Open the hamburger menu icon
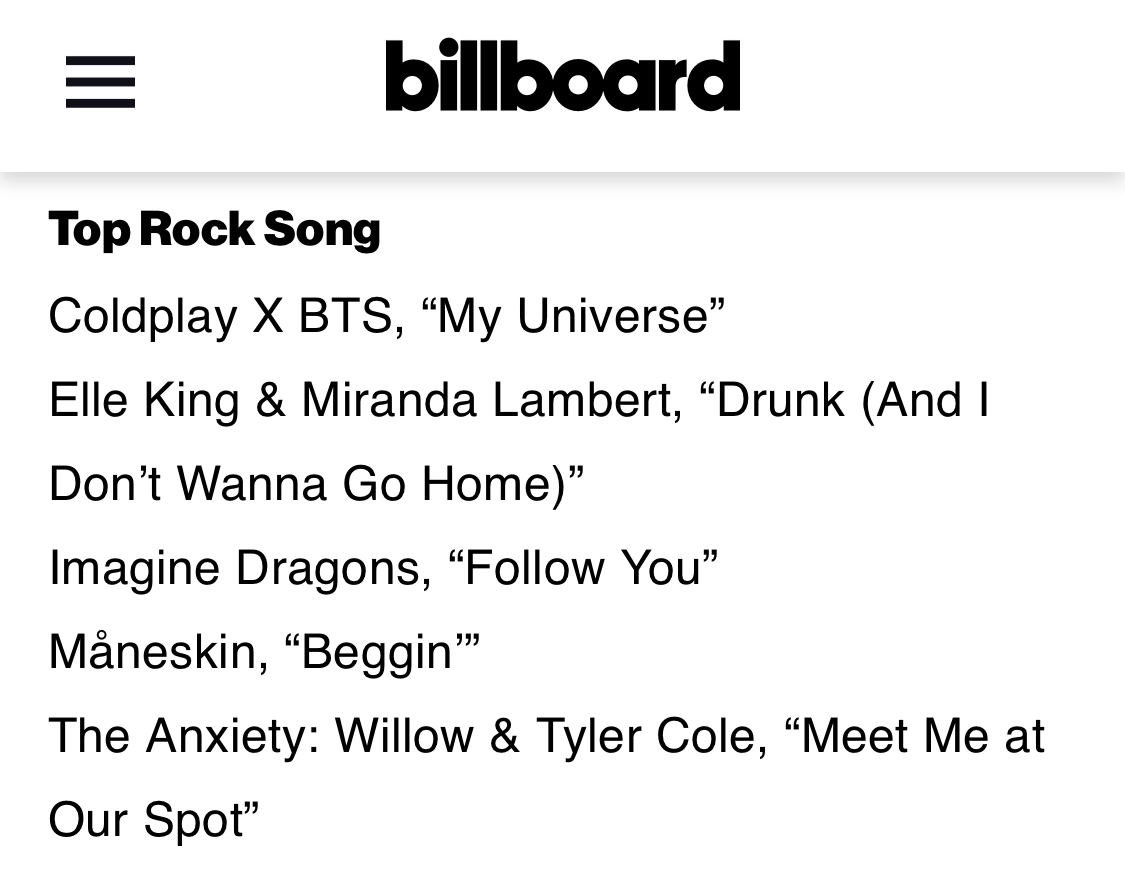Viewport: 1125px width, 874px height. (100, 82)
